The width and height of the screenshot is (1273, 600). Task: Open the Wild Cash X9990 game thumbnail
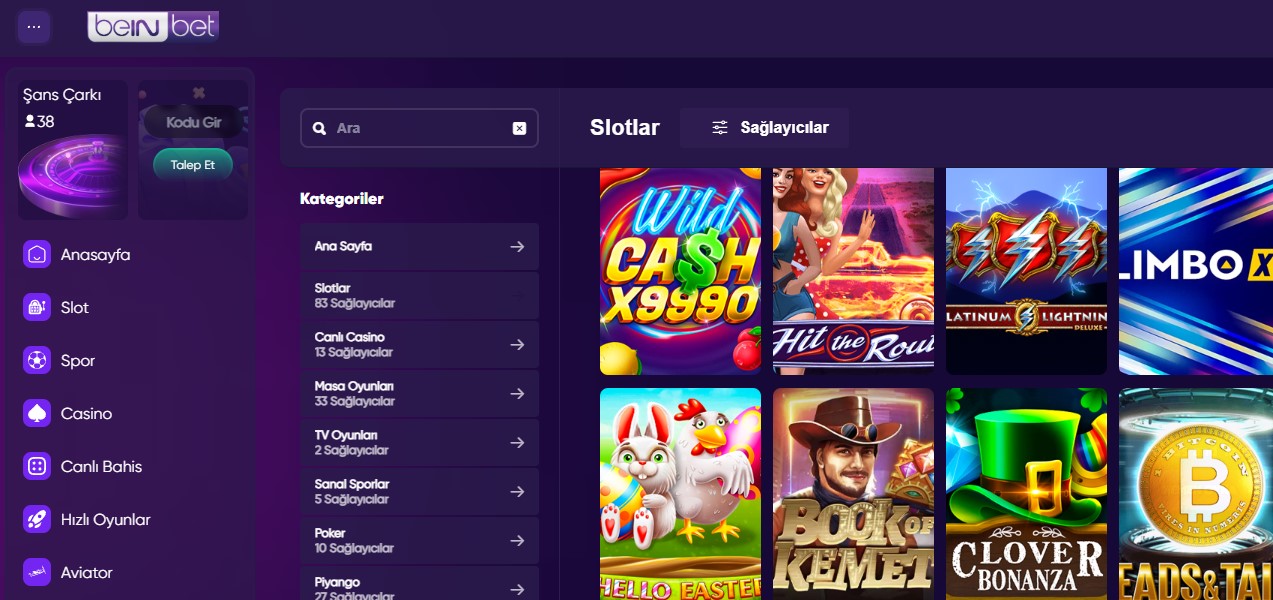click(x=680, y=270)
